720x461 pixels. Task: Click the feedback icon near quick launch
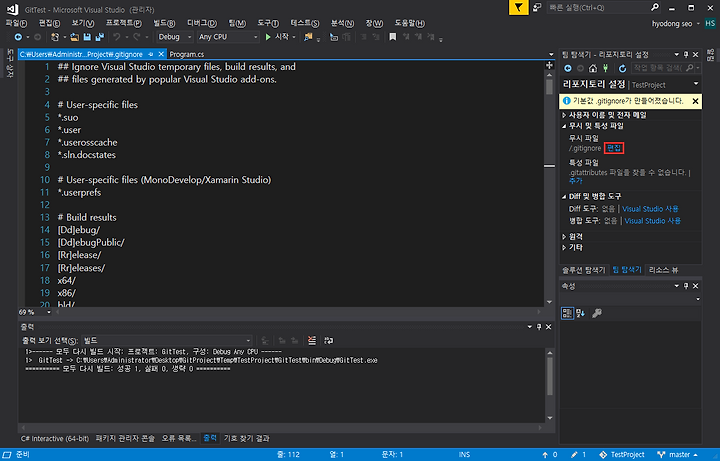click(537, 7)
